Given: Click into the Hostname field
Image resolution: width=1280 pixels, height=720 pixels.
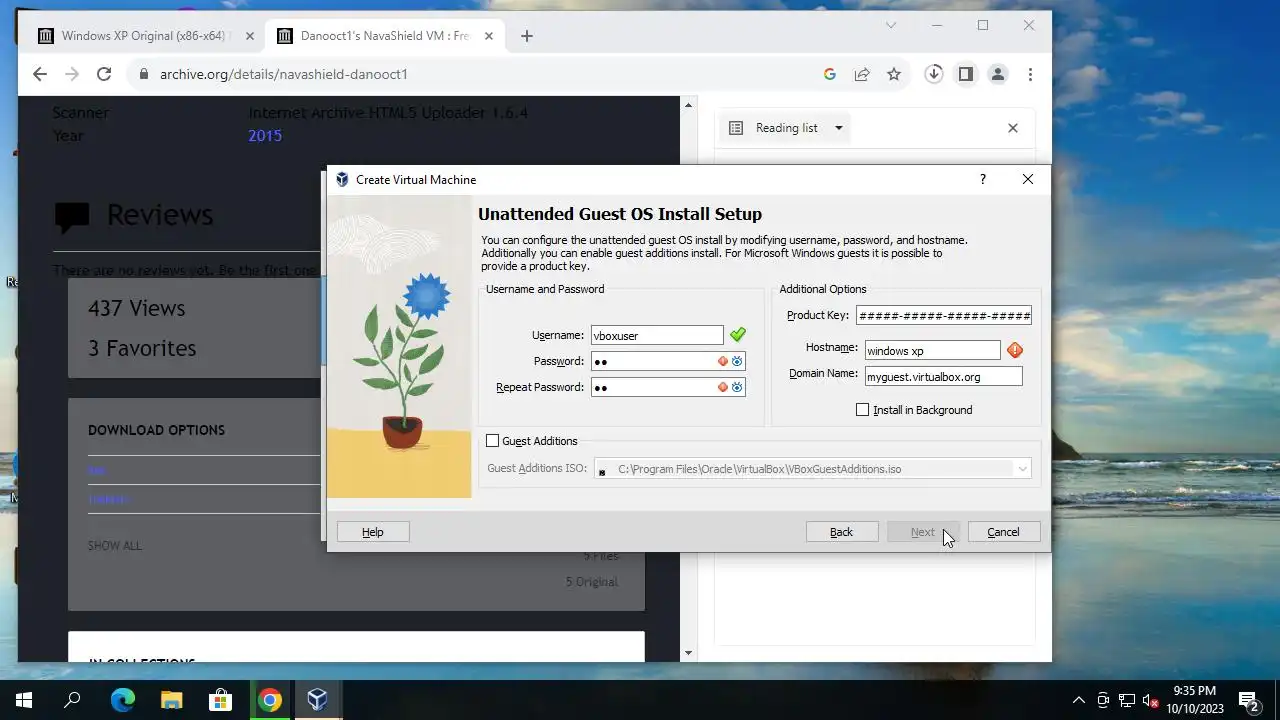Looking at the screenshot, I should (932, 350).
